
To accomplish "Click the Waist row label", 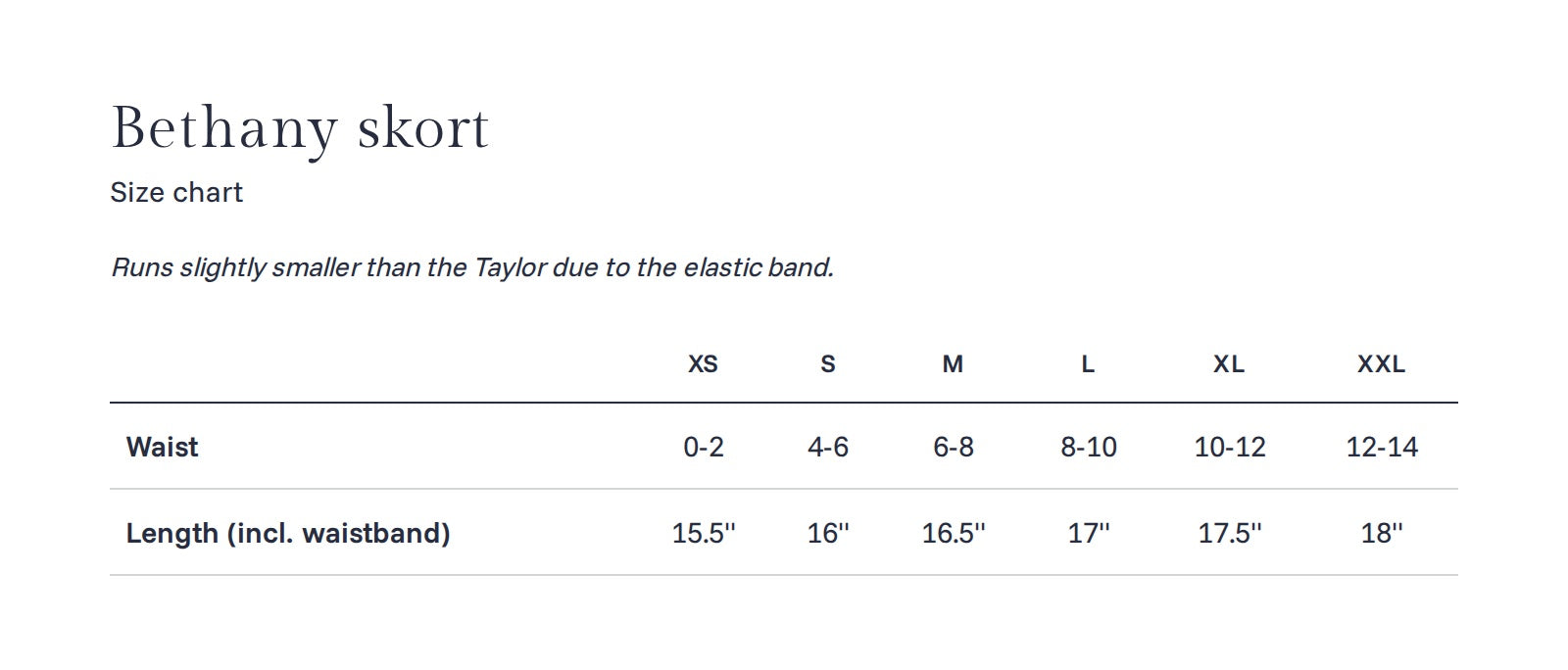I will pos(163,447).
